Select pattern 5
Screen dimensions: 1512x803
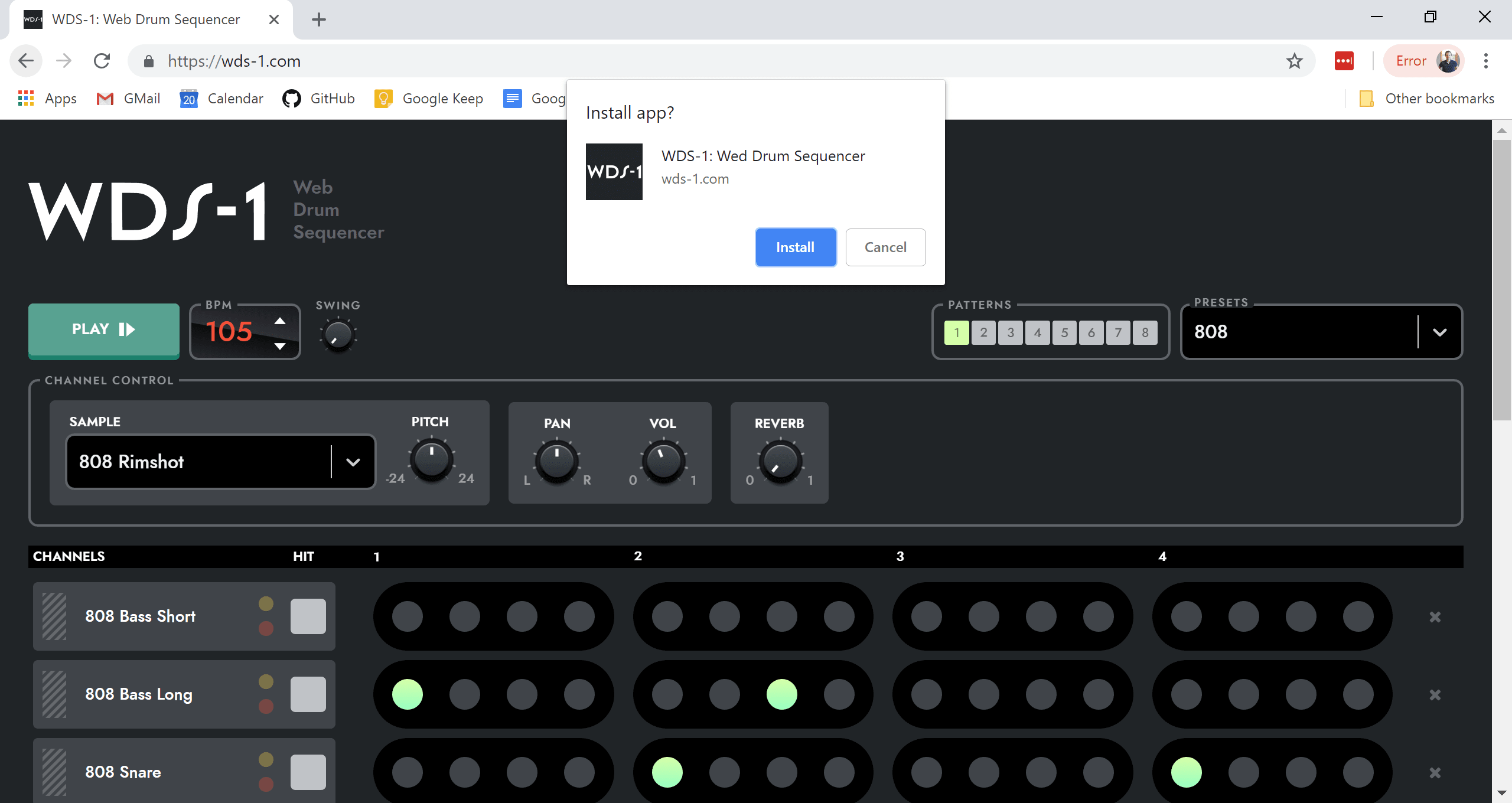[x=1064, y=332]
